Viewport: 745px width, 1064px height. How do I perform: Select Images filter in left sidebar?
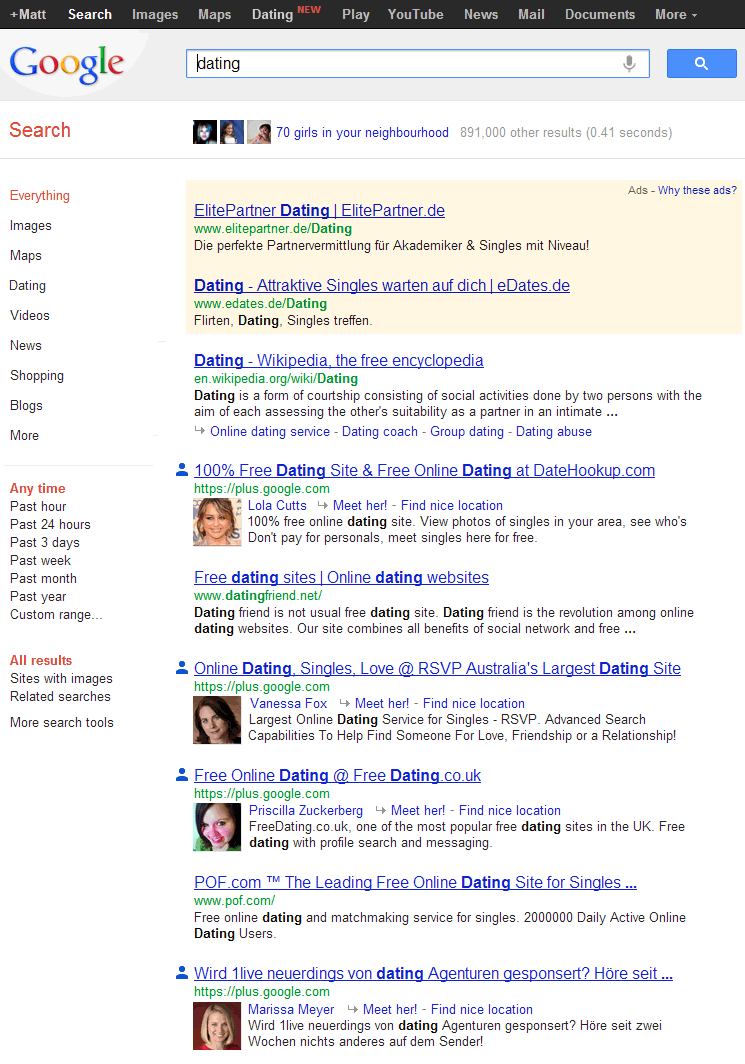[x=31, y=225]
